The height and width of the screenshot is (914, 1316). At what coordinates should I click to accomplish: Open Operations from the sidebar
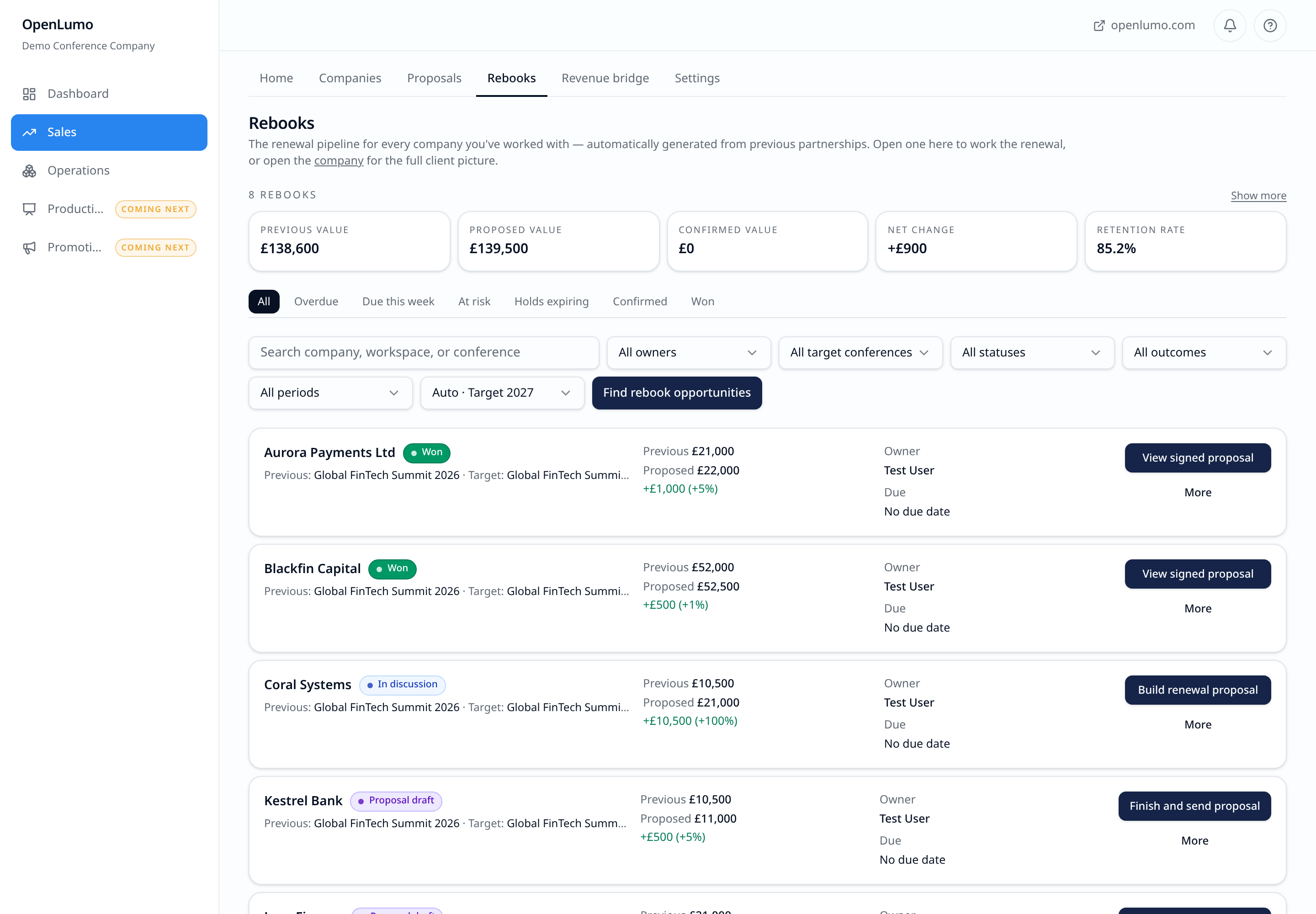point(109,170)
